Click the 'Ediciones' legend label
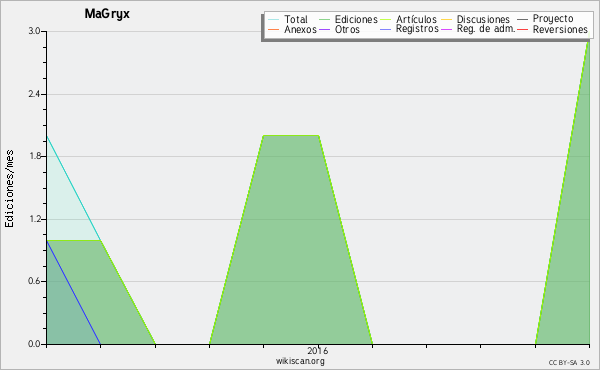The image size is (600, 370). [356, 19]
